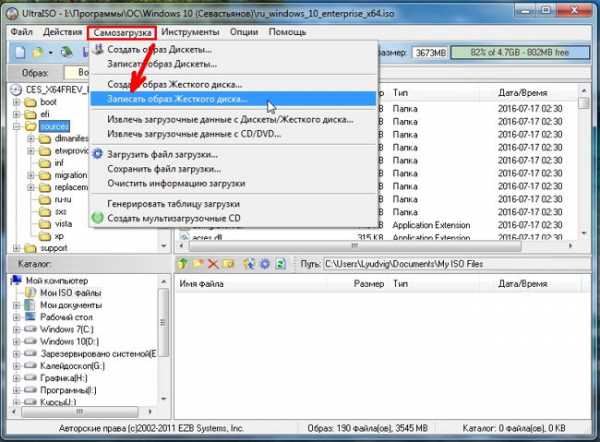Expand the replacement folder node
This screenshot has width=600, height=442.
tap(31, 188)
